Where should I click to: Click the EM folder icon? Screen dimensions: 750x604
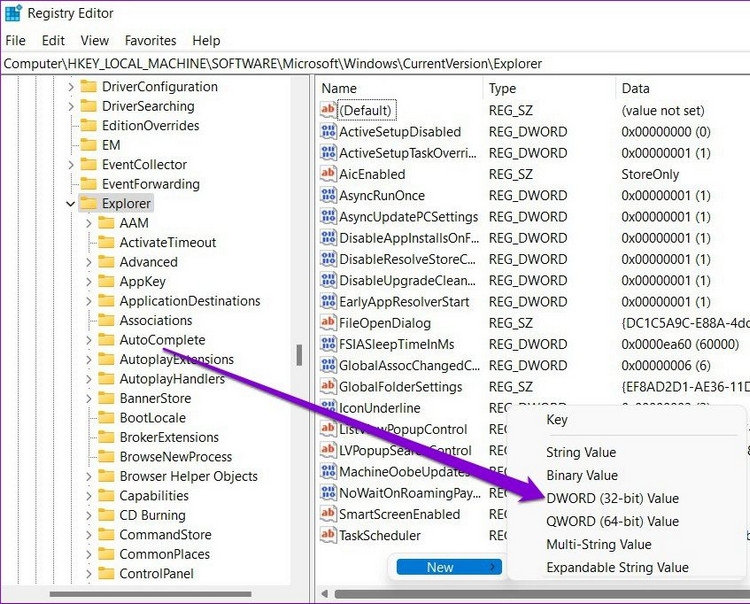[88, 145]
